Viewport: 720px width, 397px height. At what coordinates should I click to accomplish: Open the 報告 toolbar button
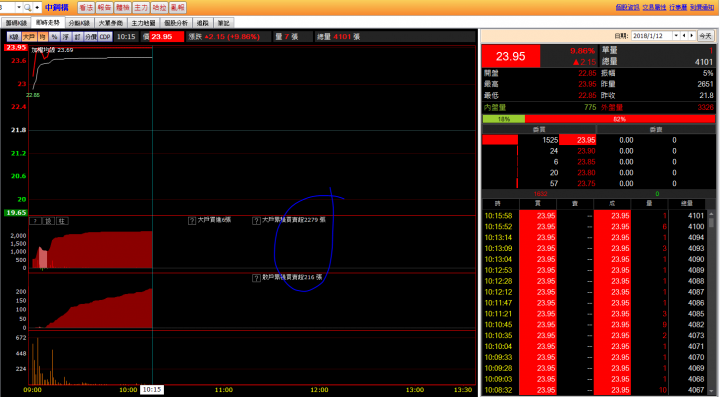104,7
